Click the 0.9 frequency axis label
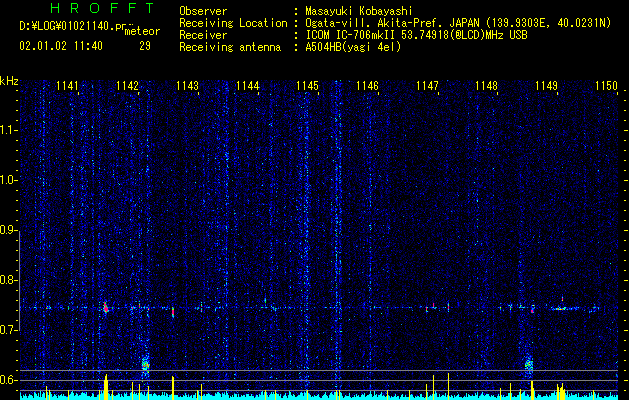The height and width of the screenshot is (400, 629). click(x=8, y=230)
